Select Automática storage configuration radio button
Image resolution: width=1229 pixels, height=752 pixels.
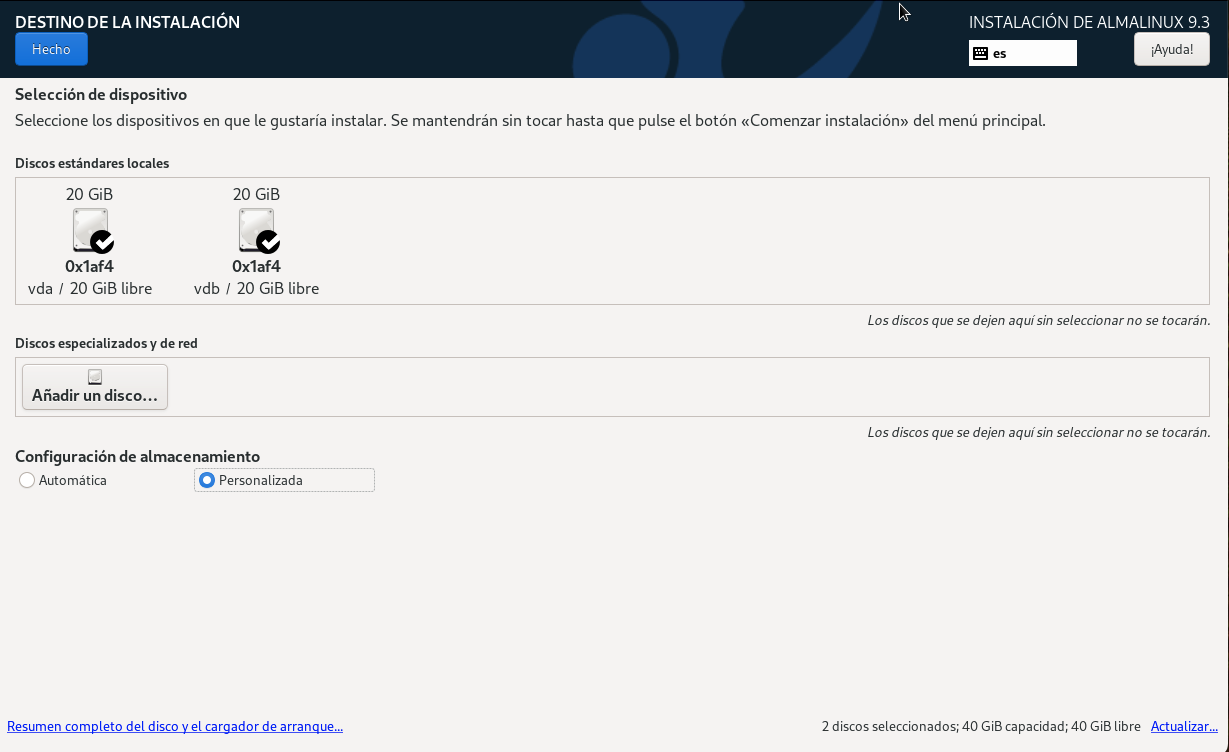click(27, 480)
